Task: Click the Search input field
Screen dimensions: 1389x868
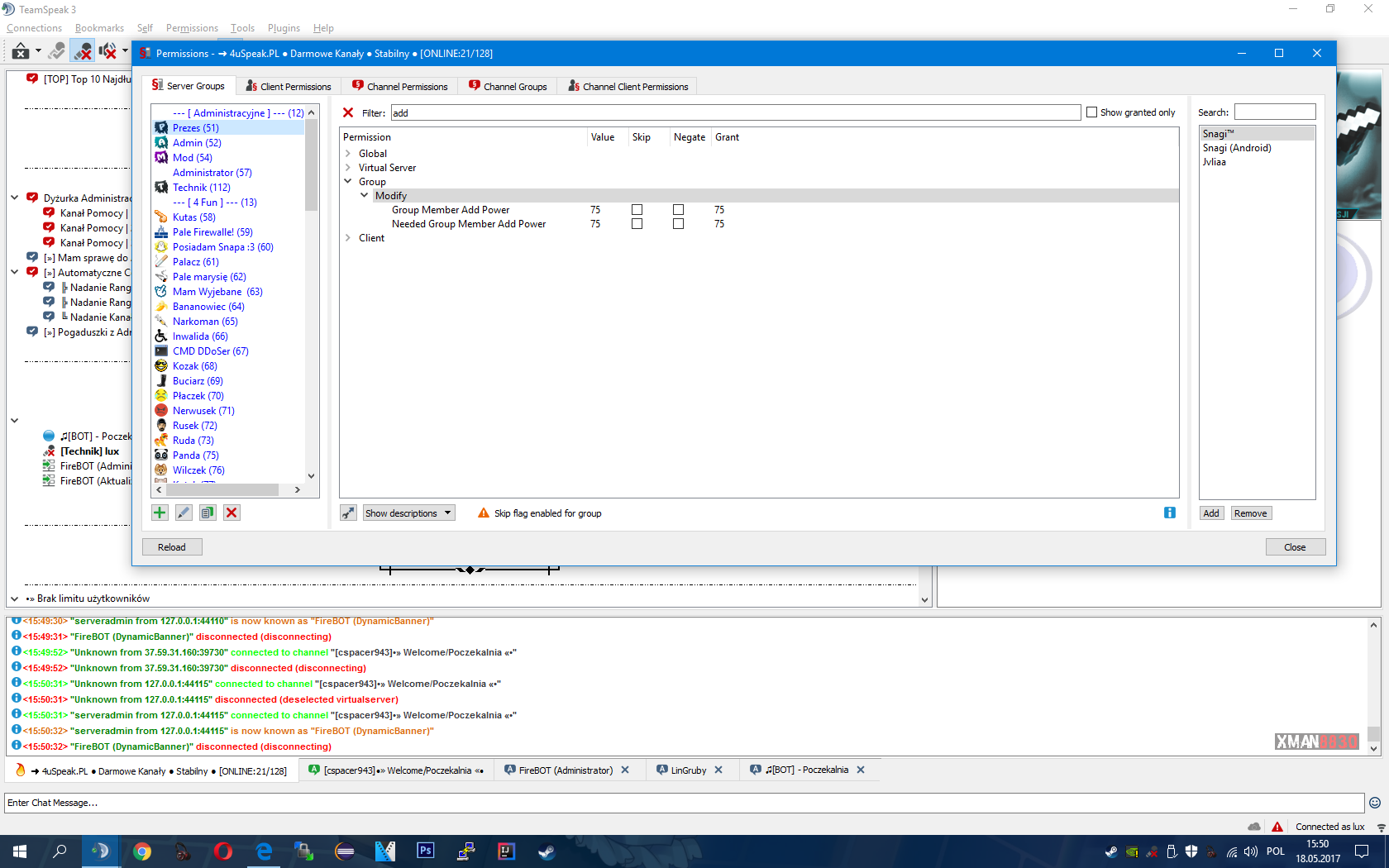Action: point(1274,112)
